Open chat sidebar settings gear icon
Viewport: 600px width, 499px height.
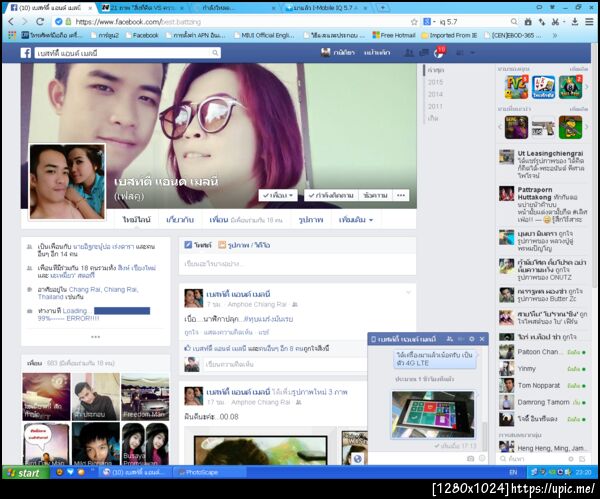coord(571,458)
